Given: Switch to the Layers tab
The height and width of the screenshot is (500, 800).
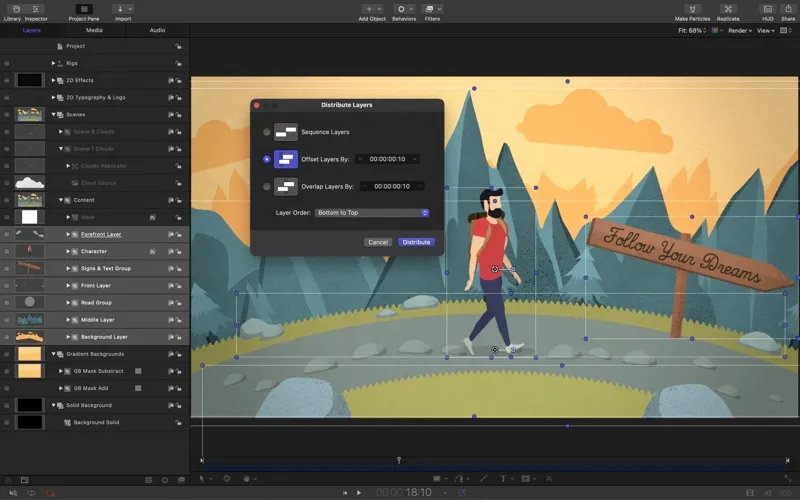Looking at the screenshot, I should [32, 30].
